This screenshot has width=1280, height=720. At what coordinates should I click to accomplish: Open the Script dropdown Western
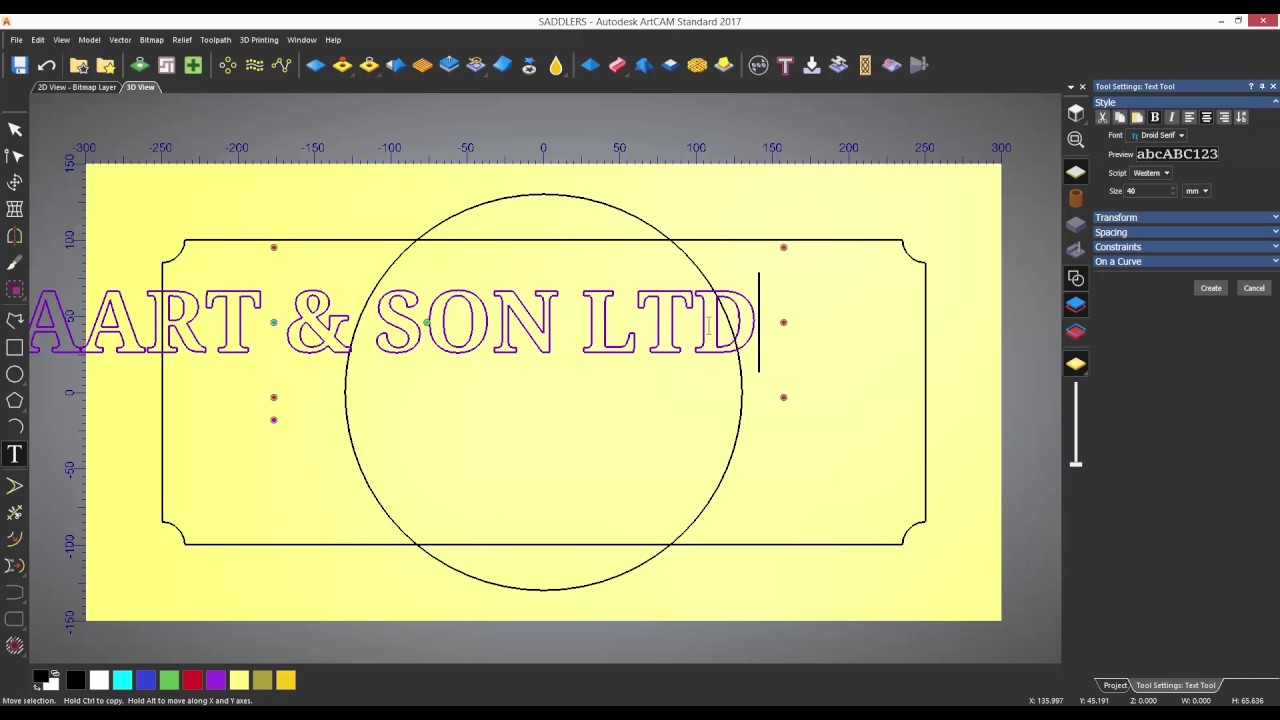(x=1151, y=173)
